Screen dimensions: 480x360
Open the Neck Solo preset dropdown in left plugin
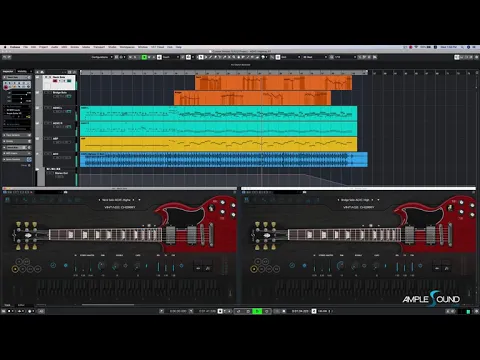(x=139, y=200)
